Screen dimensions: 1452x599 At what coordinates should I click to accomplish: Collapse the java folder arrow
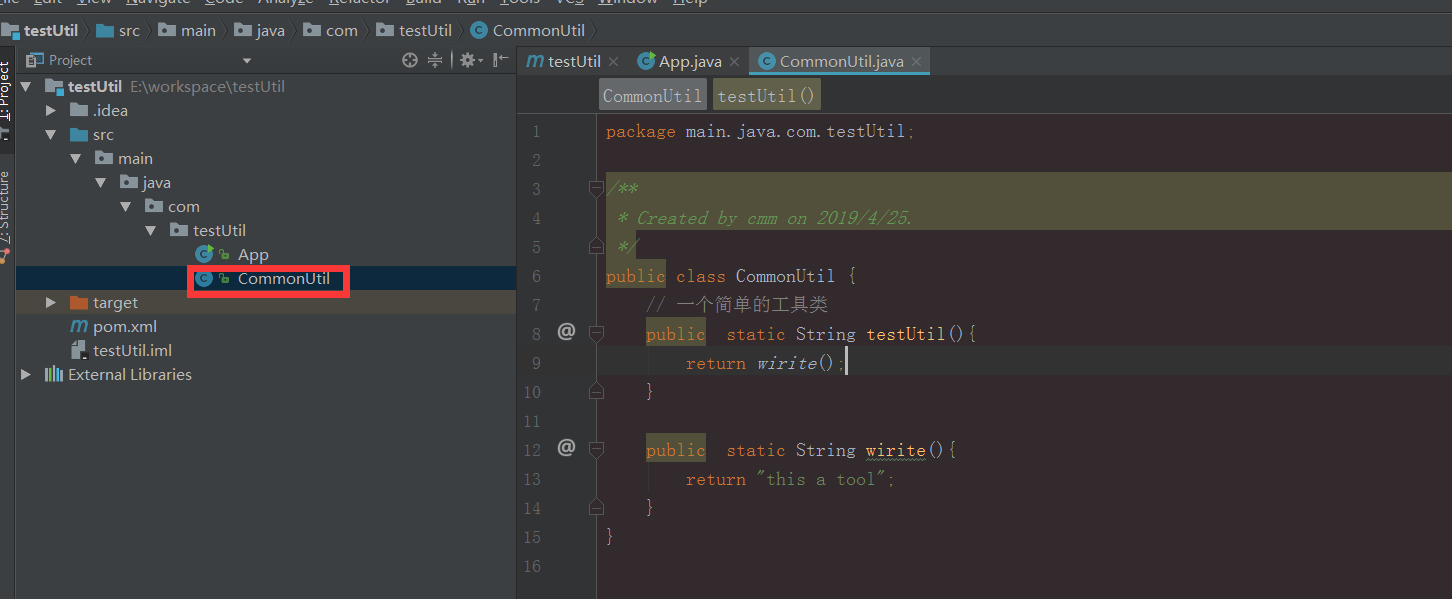click(x=100, y=182)
